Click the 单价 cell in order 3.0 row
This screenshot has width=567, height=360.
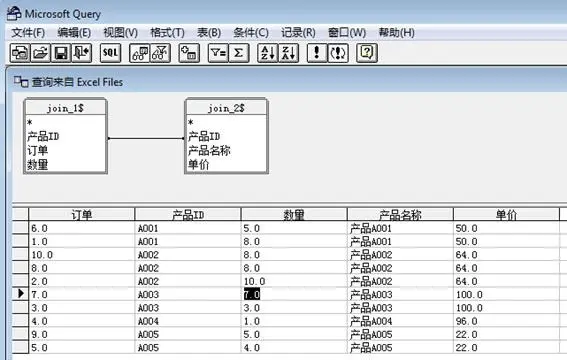506,308
